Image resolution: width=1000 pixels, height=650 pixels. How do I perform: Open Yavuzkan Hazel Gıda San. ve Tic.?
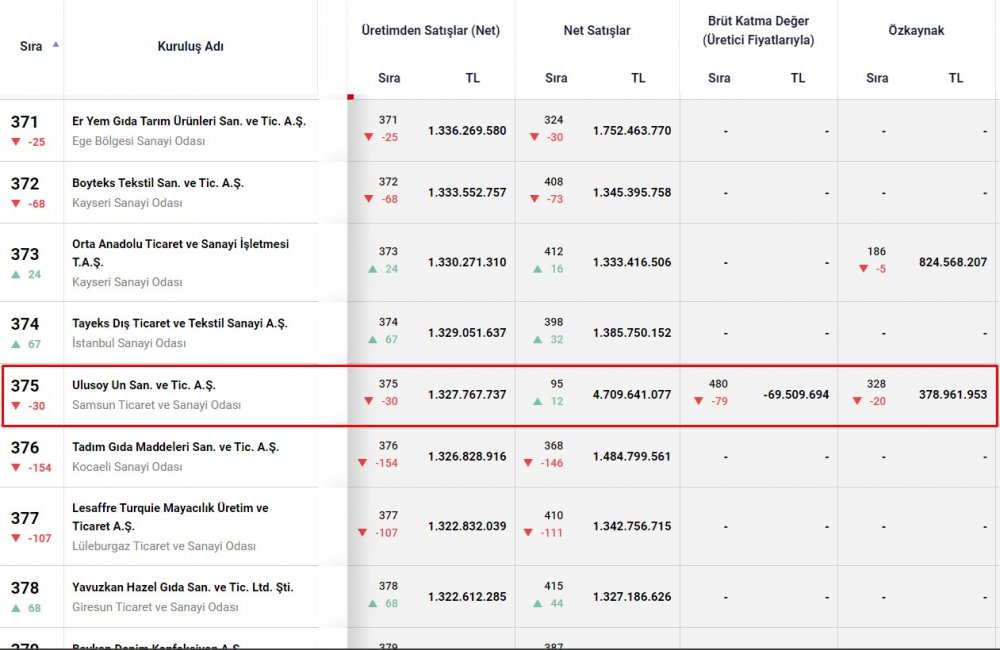coord(182,587)
